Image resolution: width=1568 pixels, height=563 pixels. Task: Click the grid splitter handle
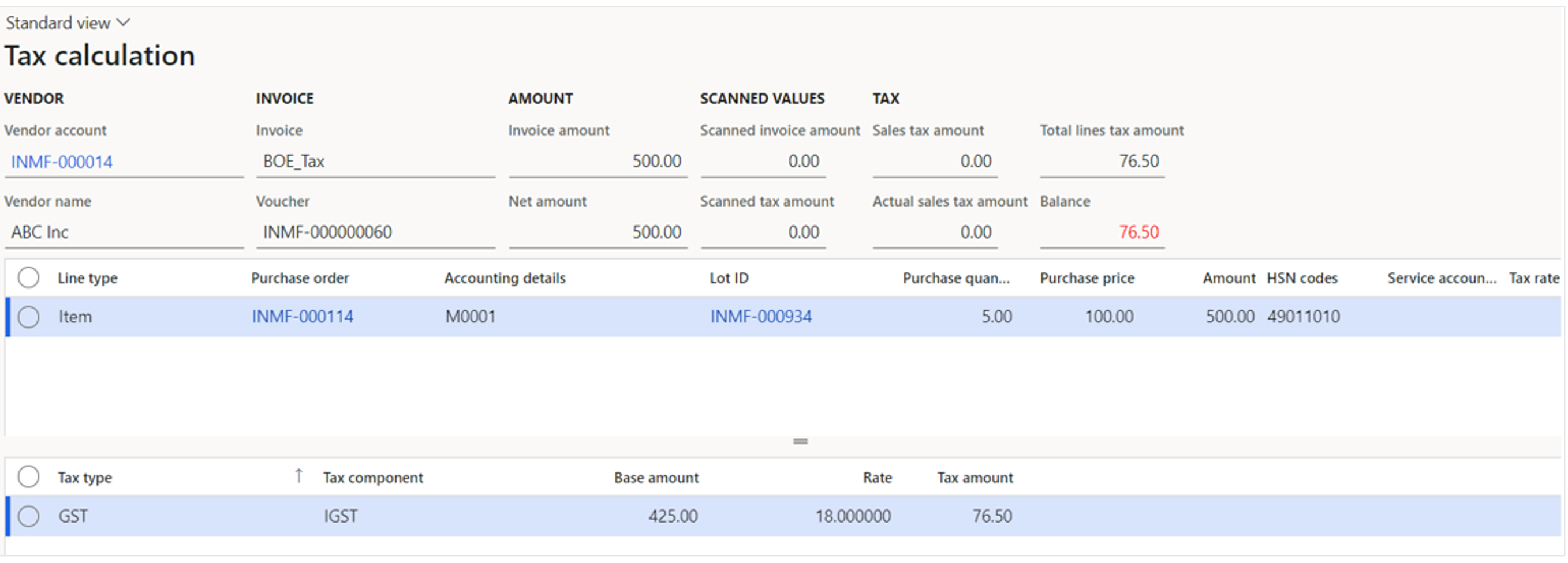pyautogui.click(x=800, y=441)
